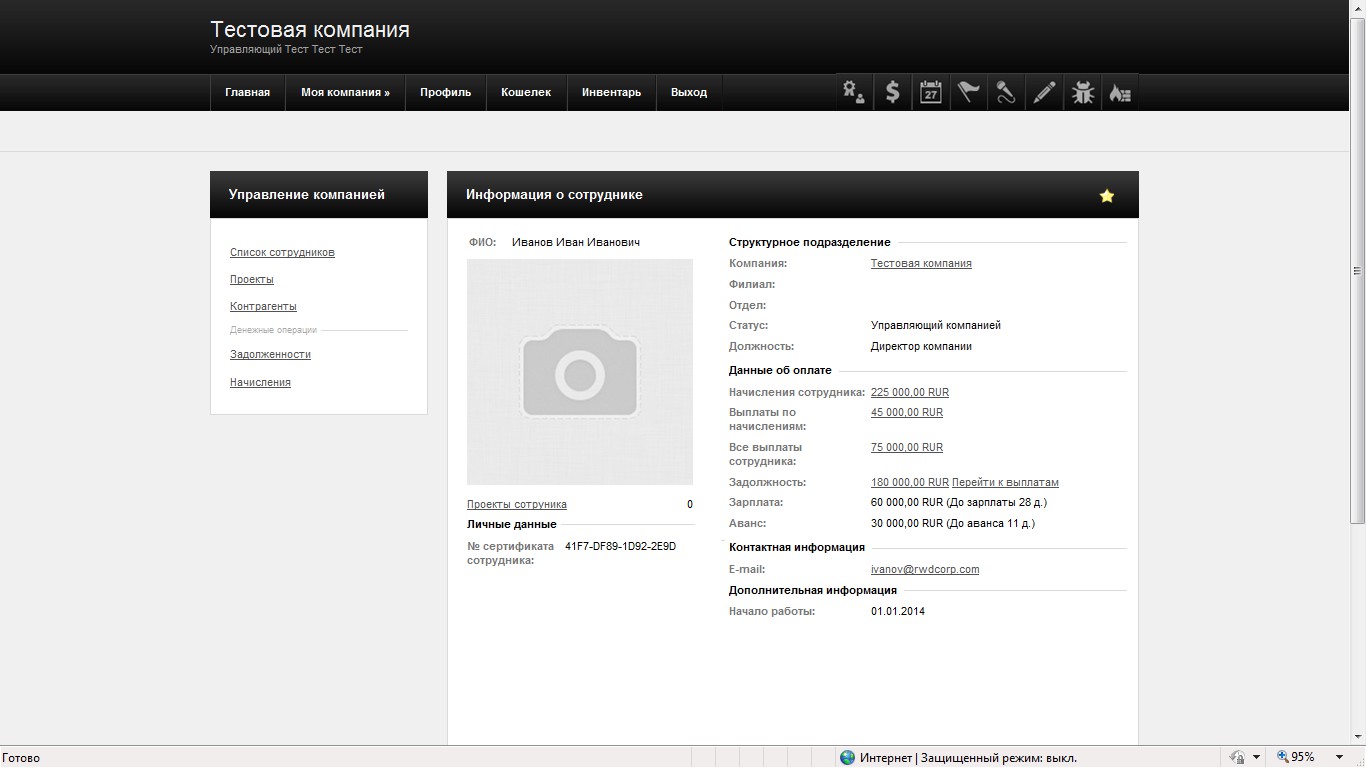Open the 45 000,00 RUR payments link

907,412
